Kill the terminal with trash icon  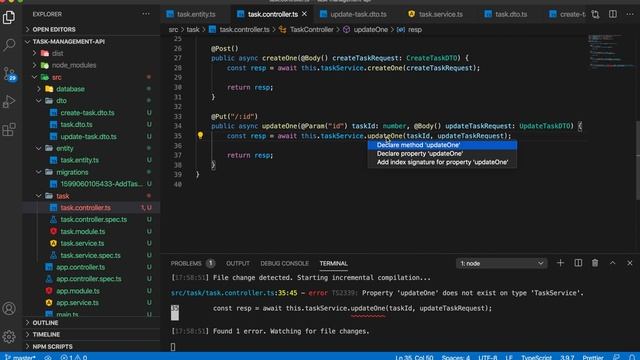pyautogui.click(x=595, y=263)
